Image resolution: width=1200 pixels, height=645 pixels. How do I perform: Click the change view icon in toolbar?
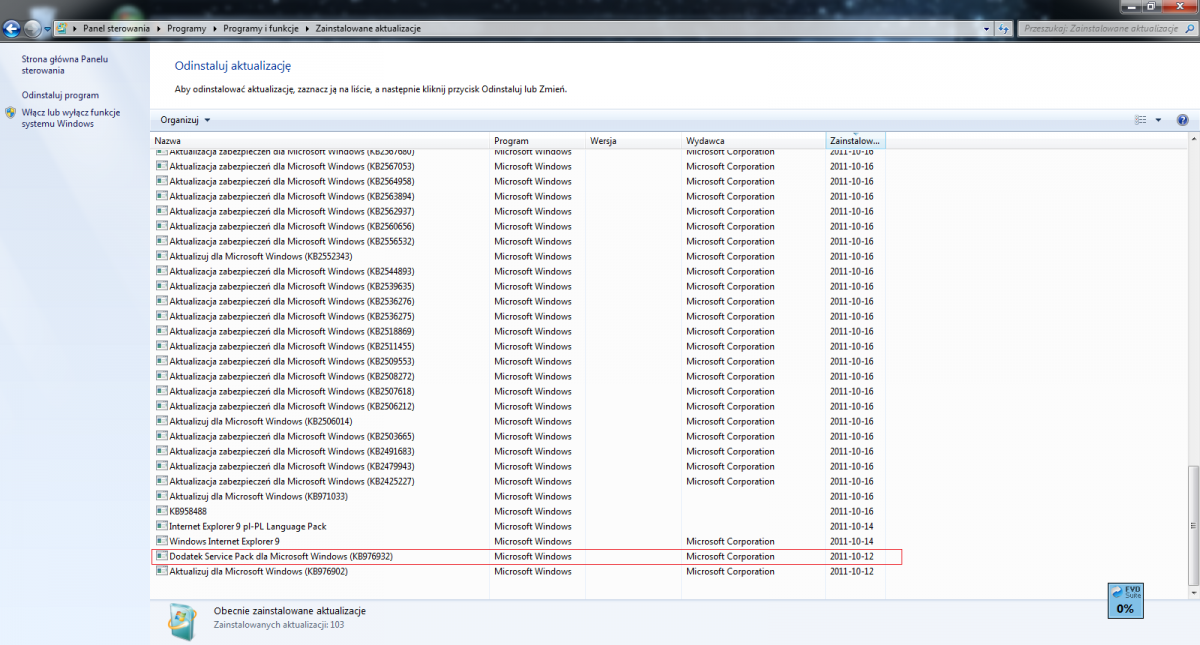coord(1141,120)
